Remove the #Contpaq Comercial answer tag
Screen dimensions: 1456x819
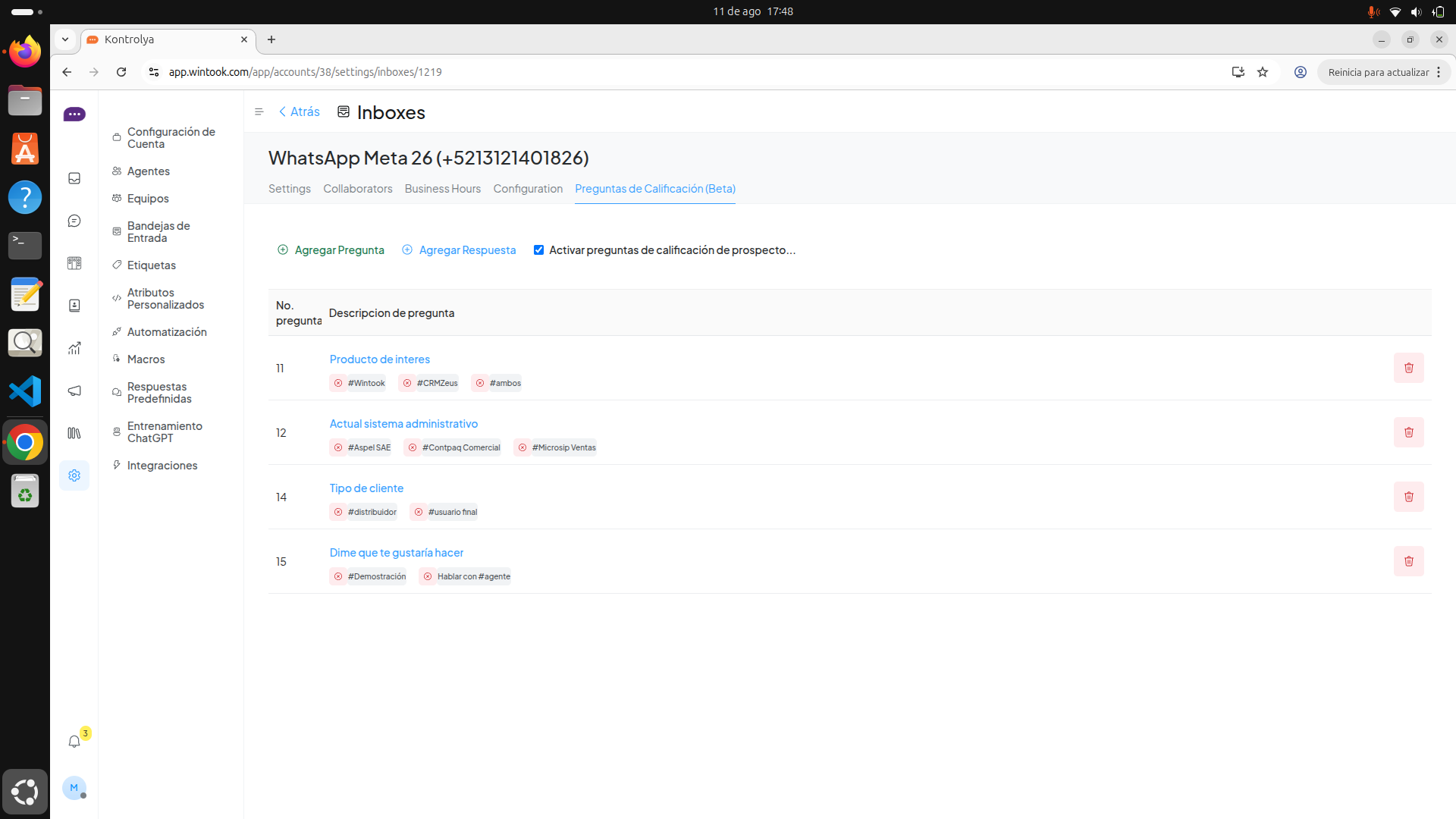click(413, 447)
